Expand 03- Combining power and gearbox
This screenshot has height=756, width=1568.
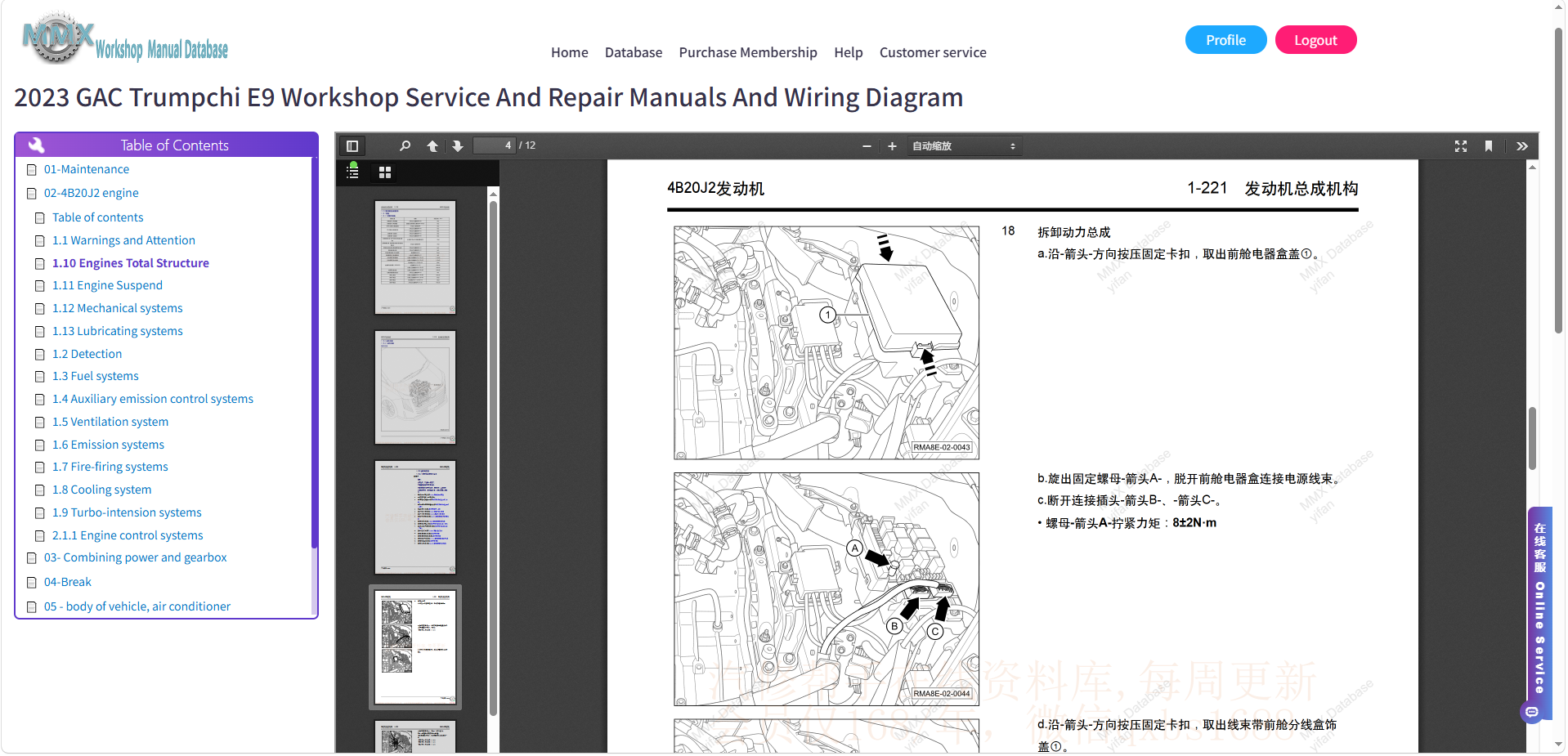tap(136, 557)
